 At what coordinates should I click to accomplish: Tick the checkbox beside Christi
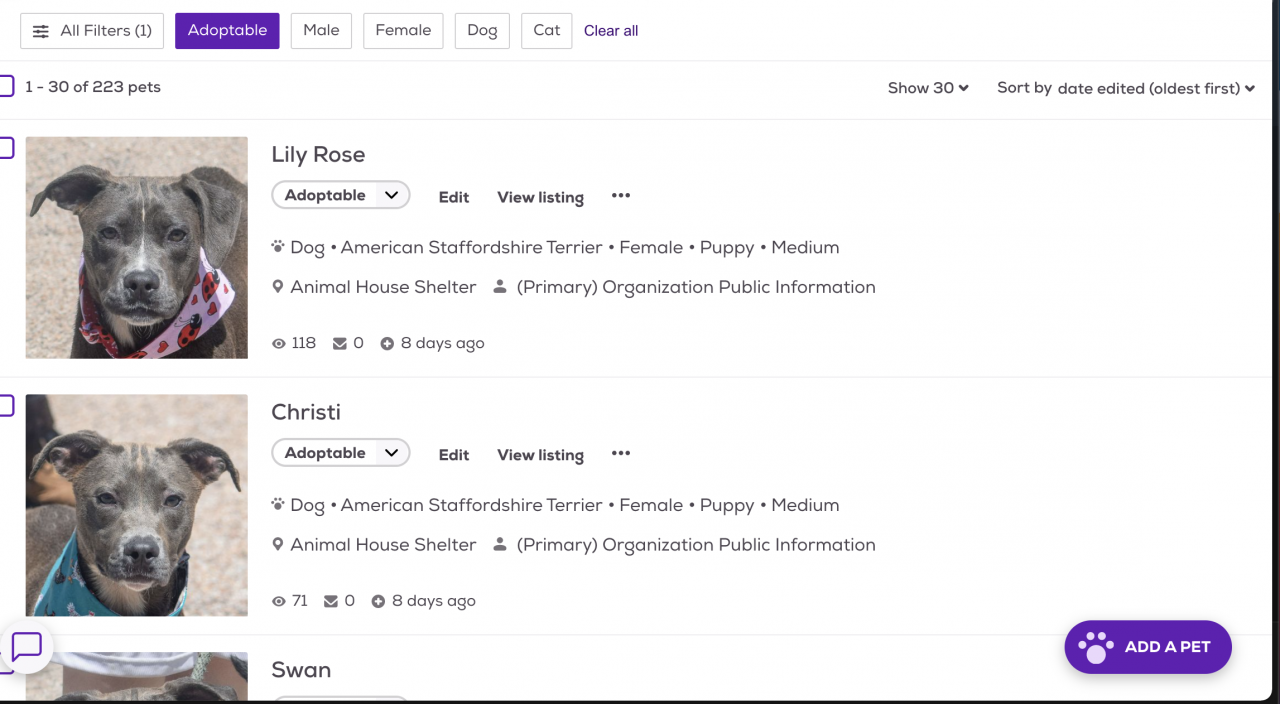tap(5, 406)
